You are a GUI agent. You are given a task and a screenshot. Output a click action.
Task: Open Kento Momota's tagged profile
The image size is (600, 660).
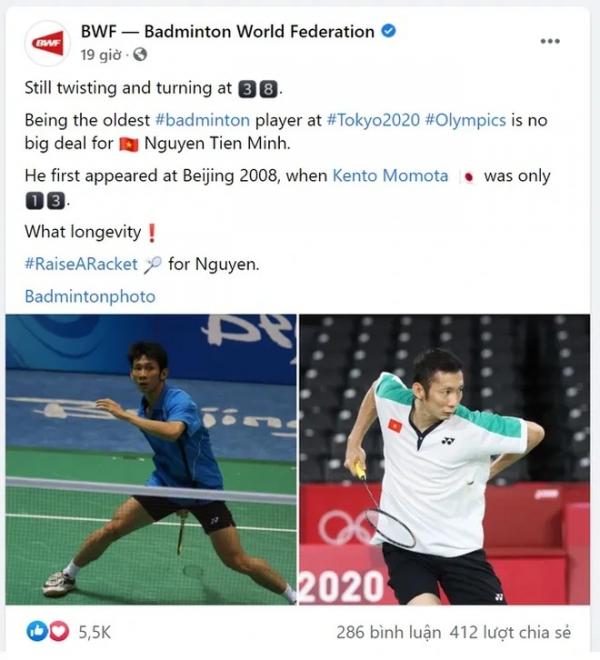[x=390, y=176]
